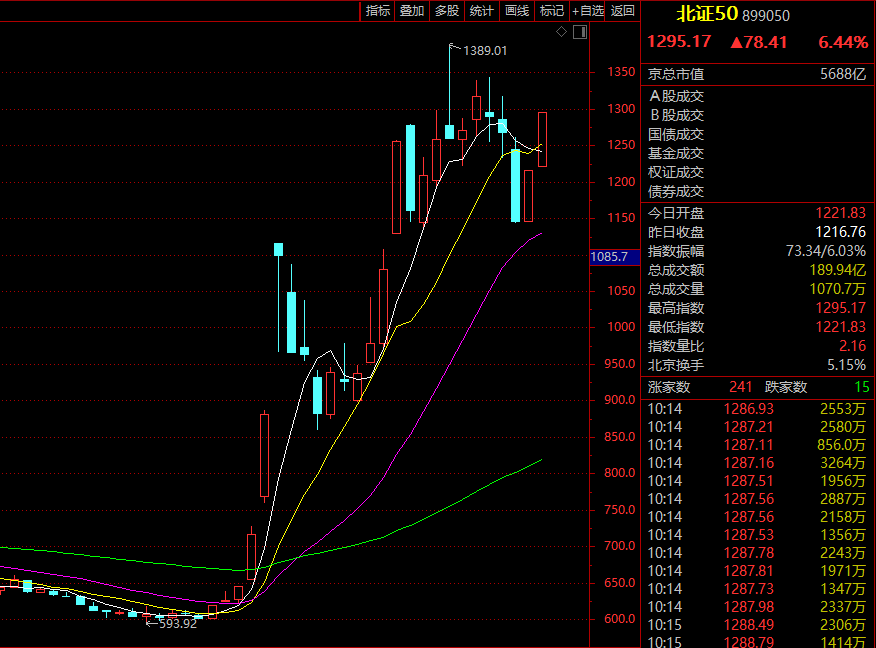Click the 标记 mark button
Viewport: 876px width, 648px height.
[551, 11]
